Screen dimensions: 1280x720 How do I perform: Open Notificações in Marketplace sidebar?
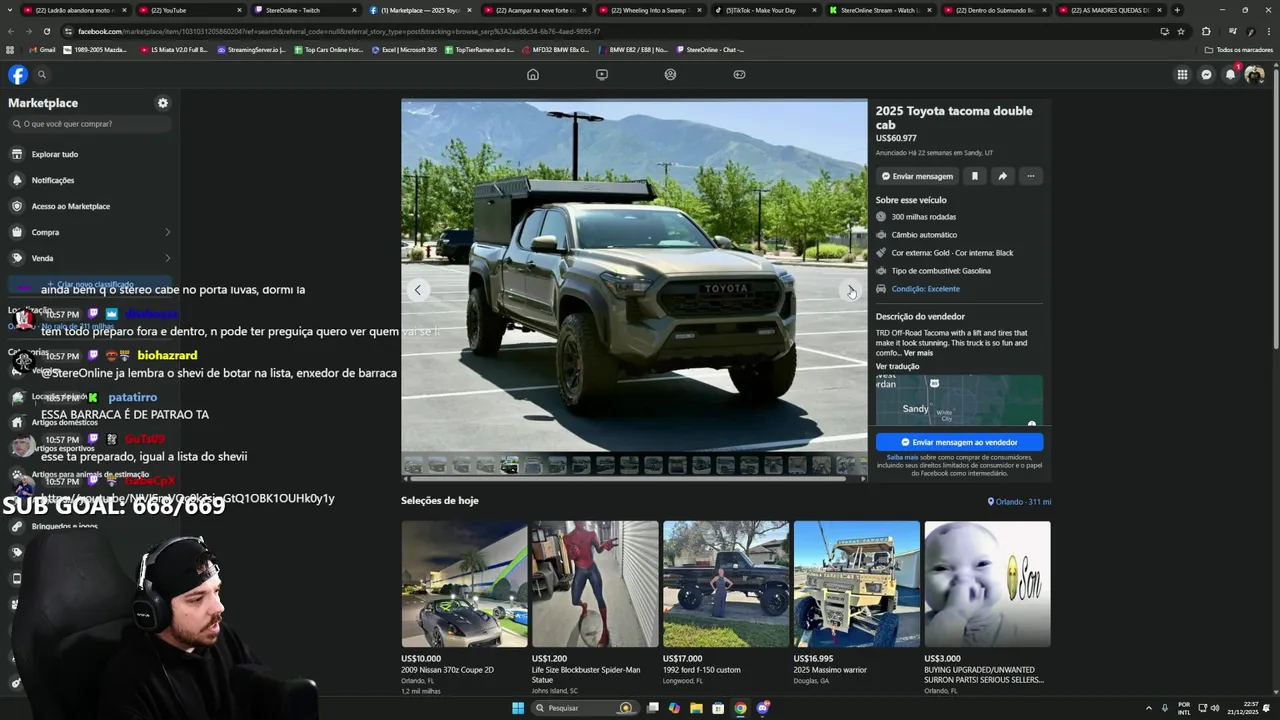pyautogui.click(x=90, y=180)
